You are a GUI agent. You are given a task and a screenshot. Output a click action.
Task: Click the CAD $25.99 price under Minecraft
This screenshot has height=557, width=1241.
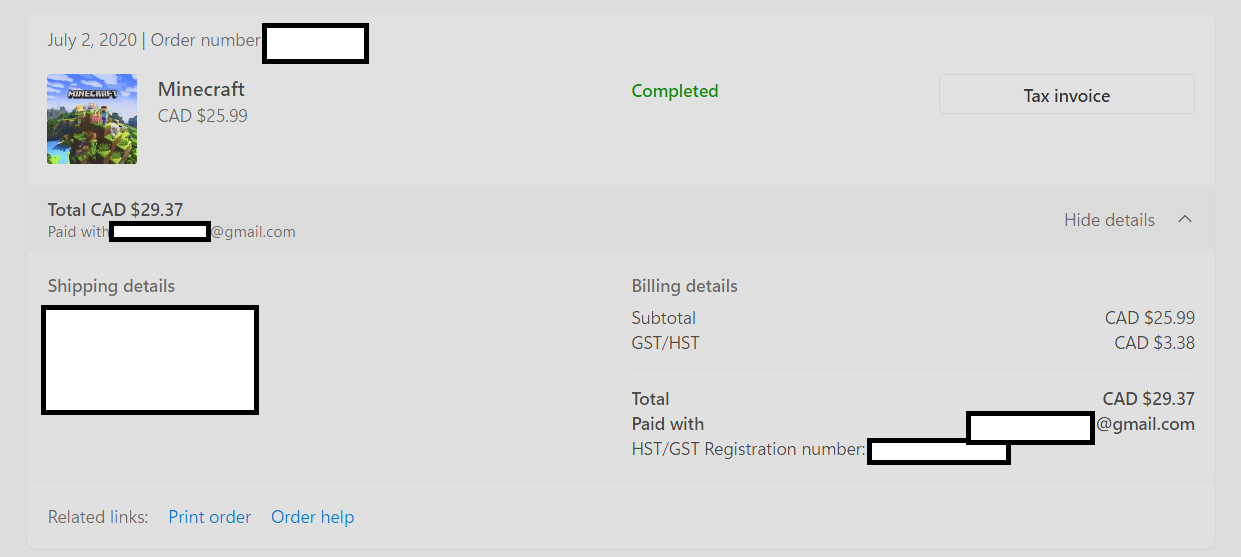(x=203, y=116)
